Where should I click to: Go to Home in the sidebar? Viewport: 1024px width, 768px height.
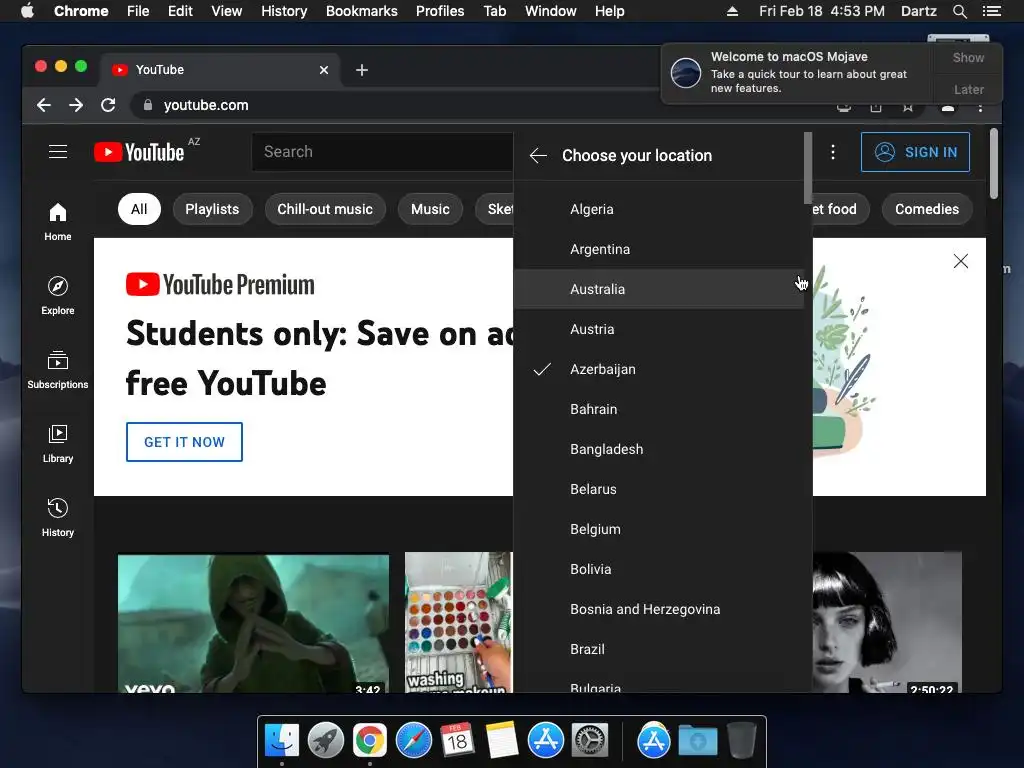pyautogui.click(x=57, y=222)
